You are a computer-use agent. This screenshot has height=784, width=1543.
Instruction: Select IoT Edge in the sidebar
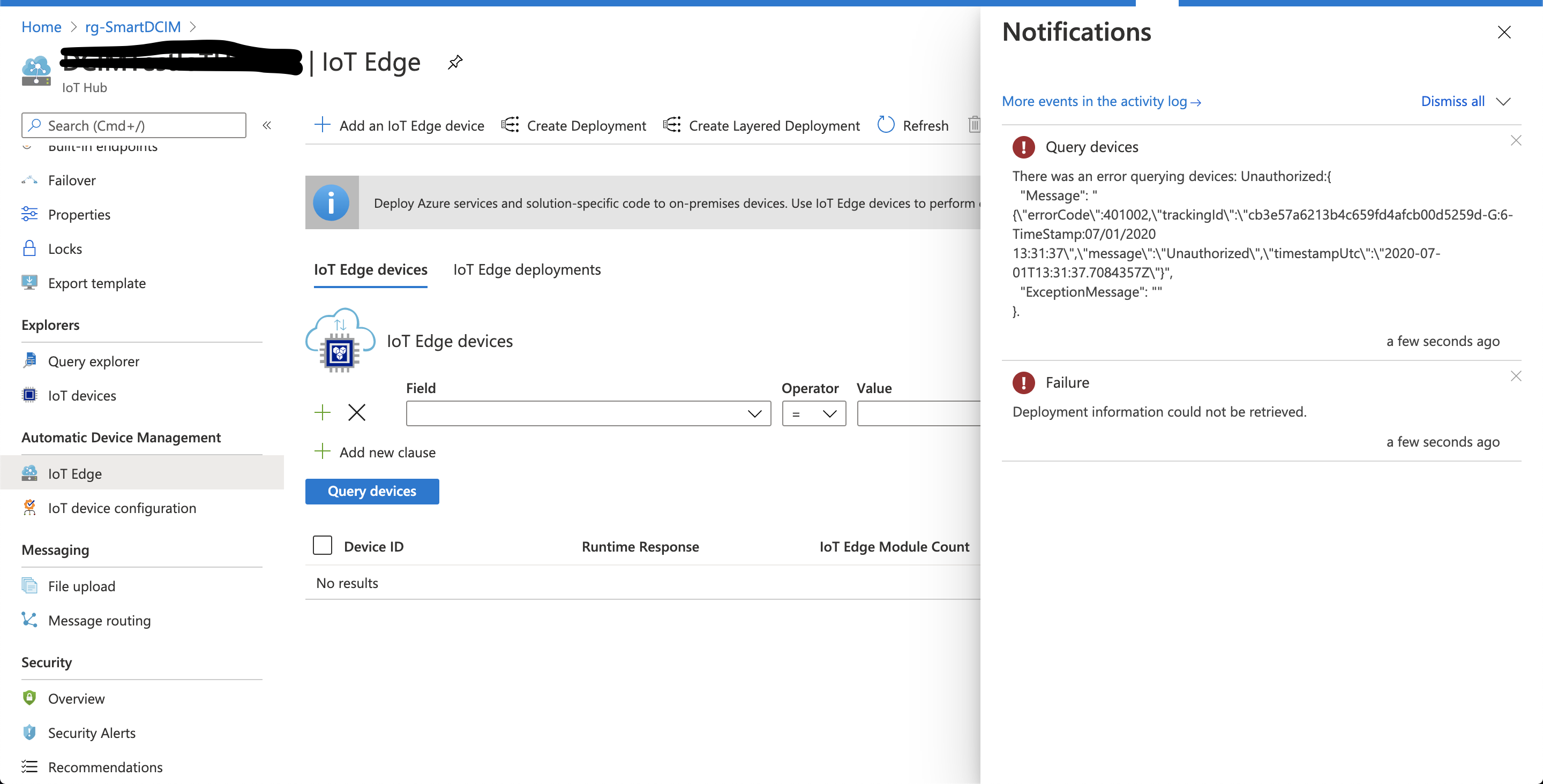tap(142, 473)
